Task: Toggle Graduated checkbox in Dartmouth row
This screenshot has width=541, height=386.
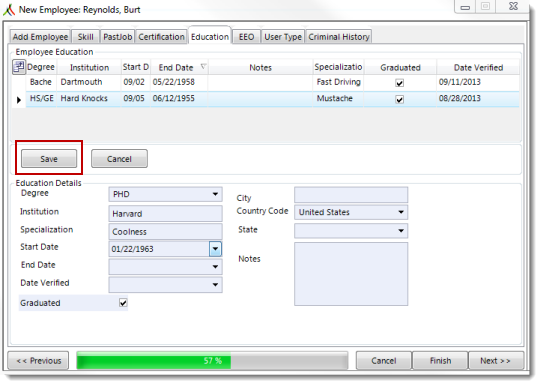Action: pos(400,83)
